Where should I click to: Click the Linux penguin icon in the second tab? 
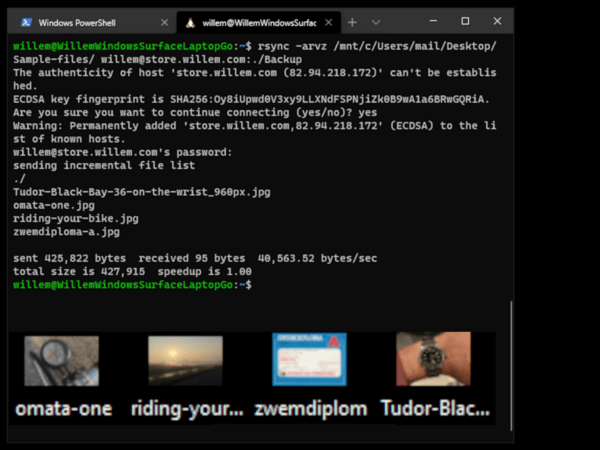click(189, 21)
